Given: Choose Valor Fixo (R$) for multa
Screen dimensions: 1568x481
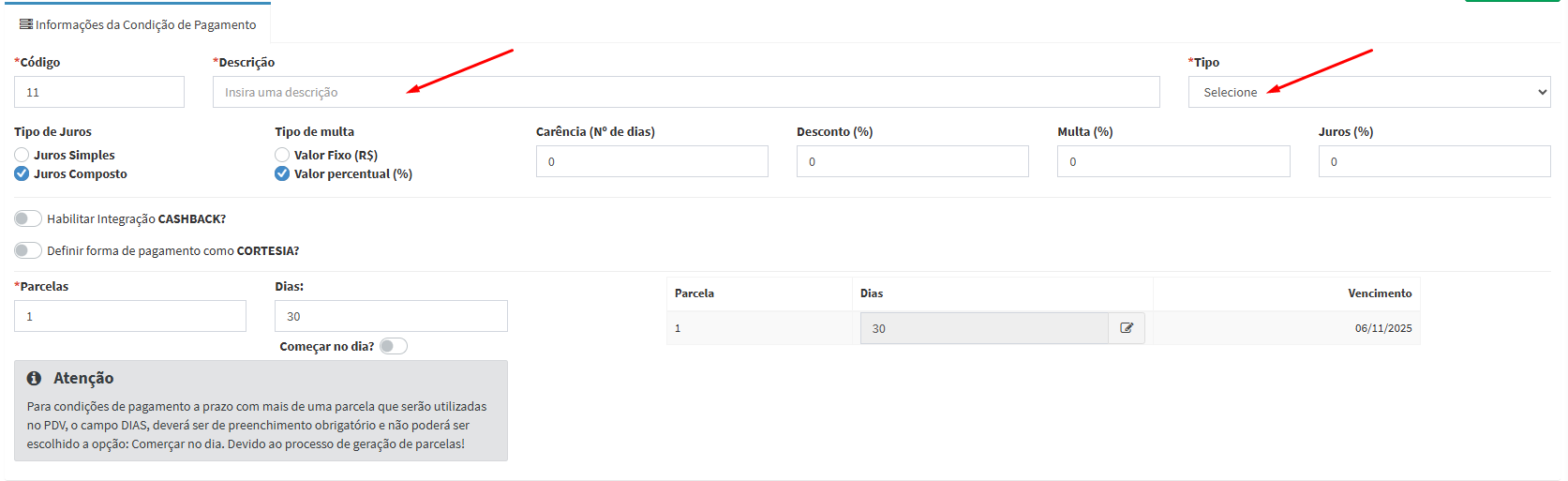Looking at the screenshot, I should click(x=282, y=155).
